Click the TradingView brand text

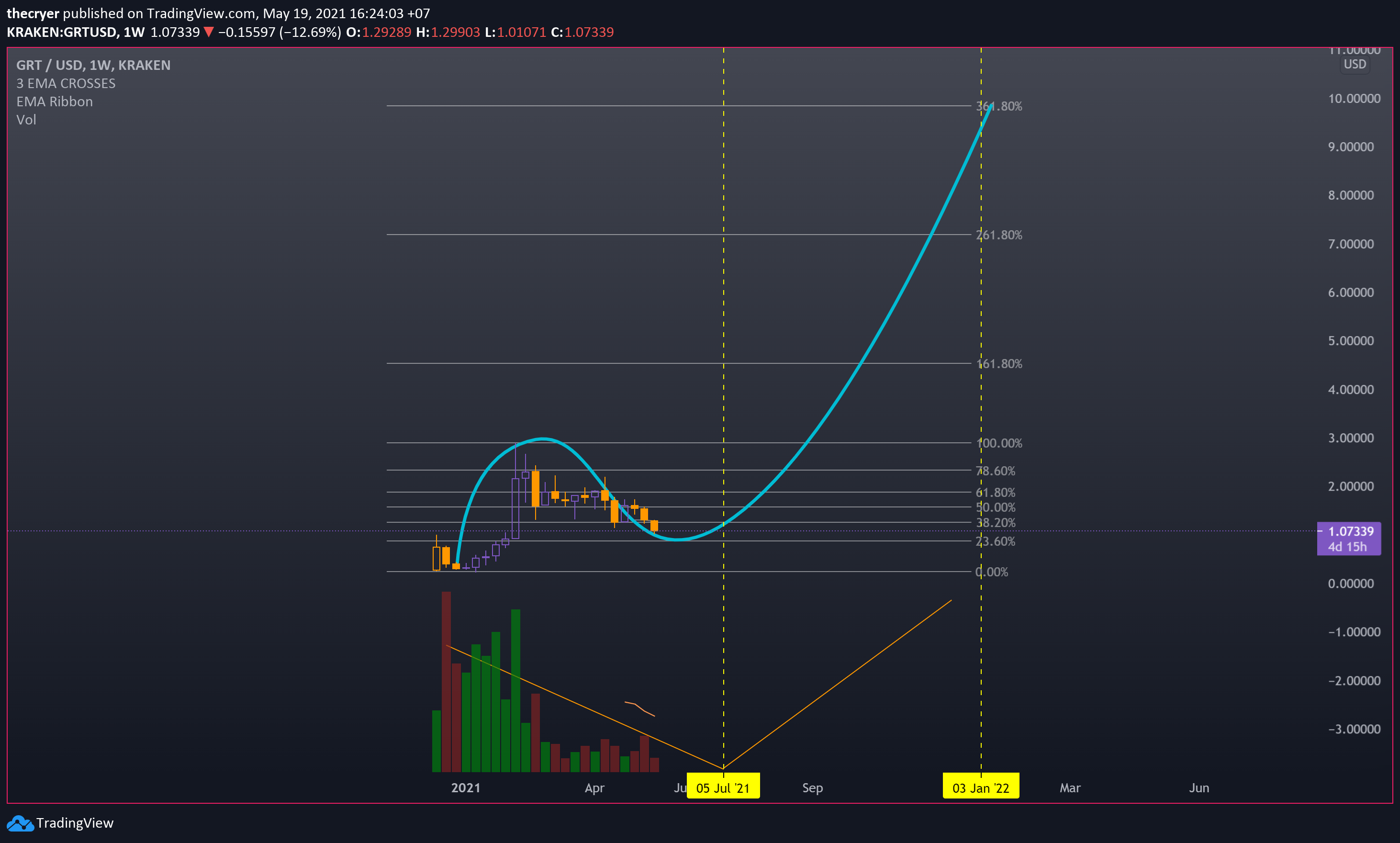75,823
